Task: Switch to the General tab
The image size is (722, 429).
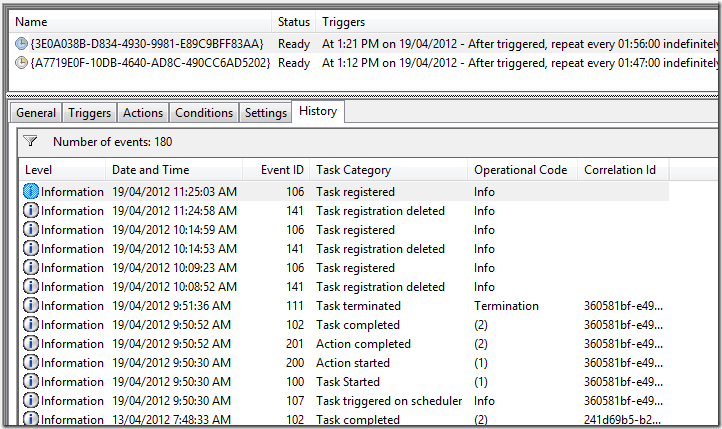Action: 36,113
